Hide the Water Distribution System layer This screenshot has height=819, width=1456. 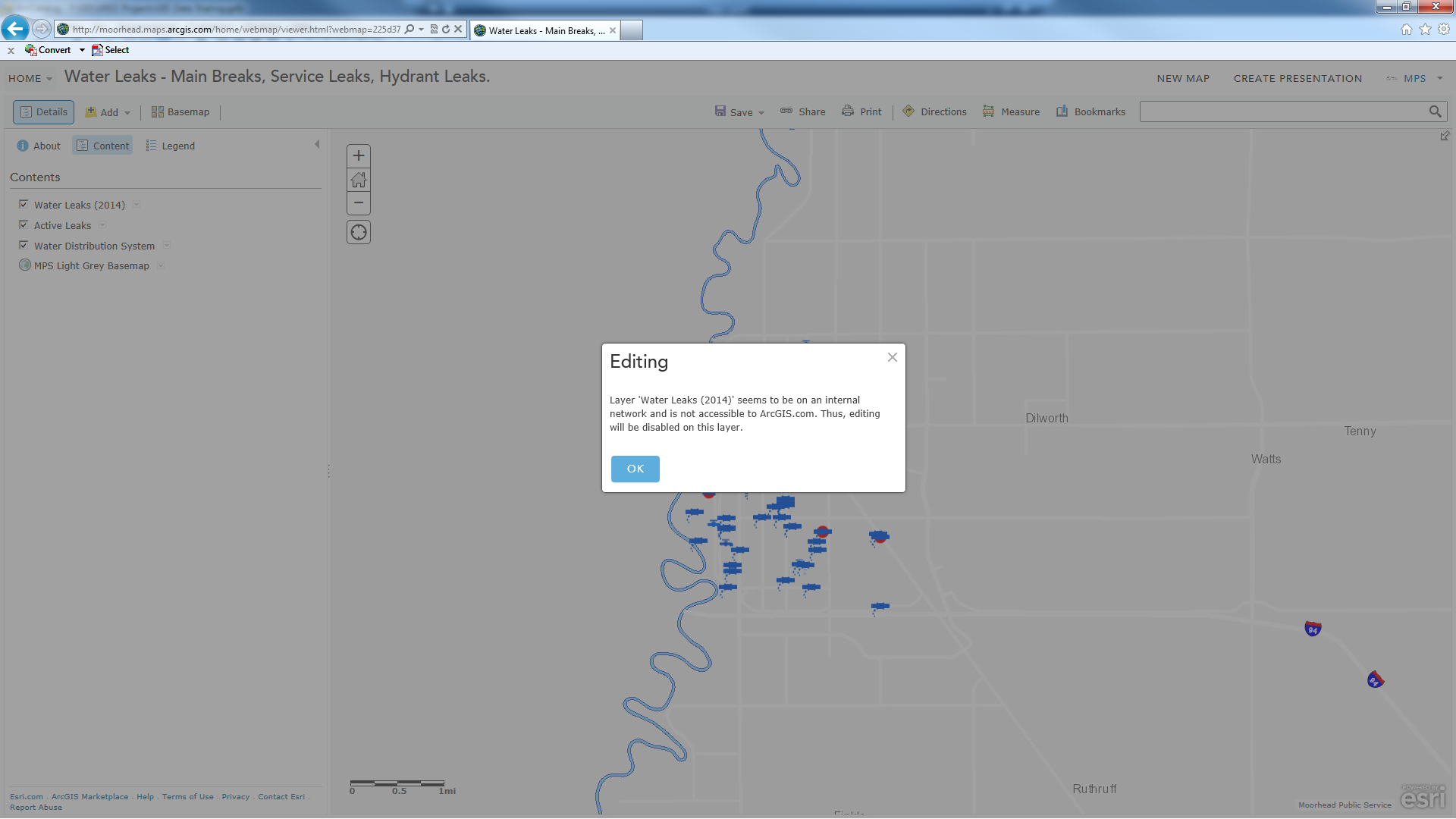pos(24,246)
